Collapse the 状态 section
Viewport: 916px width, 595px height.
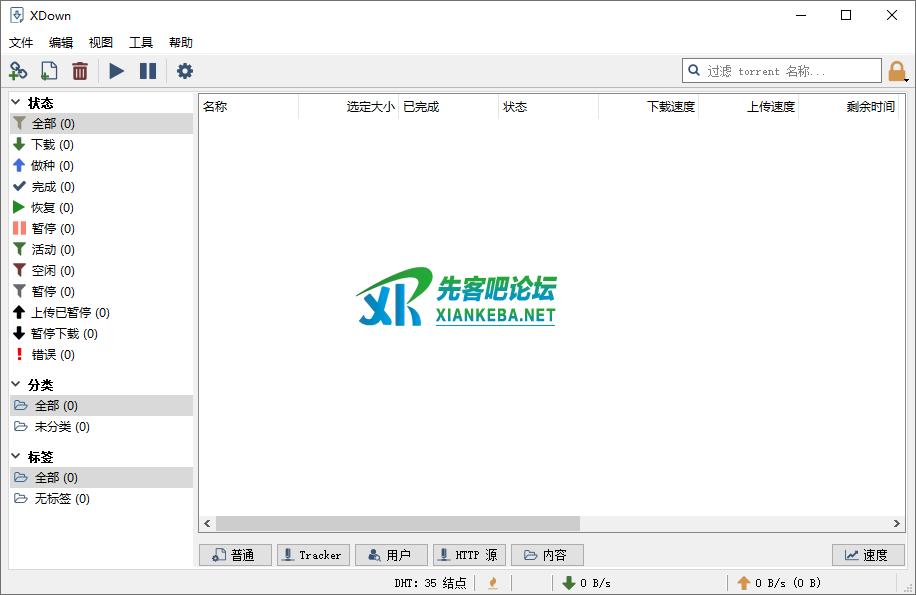click(x=16, y=102)
